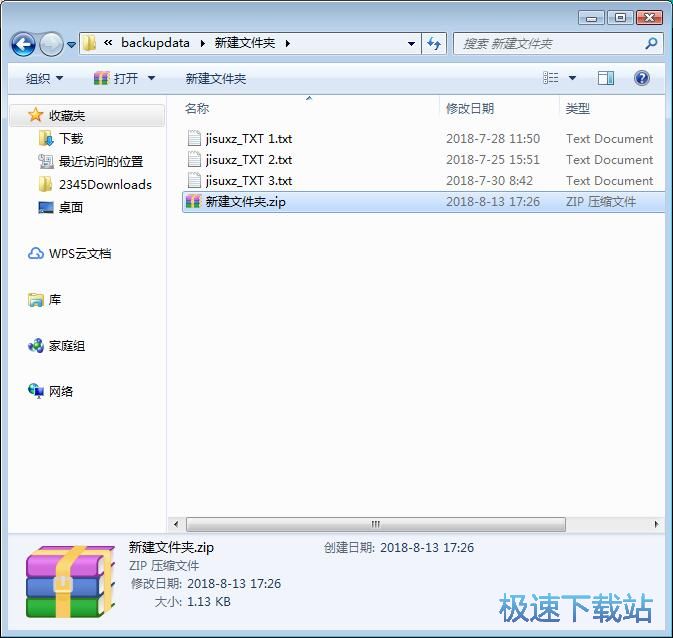Click folder icon beside 2345Downloads
The image size is (673, 638).
click(x=46, y=184)
